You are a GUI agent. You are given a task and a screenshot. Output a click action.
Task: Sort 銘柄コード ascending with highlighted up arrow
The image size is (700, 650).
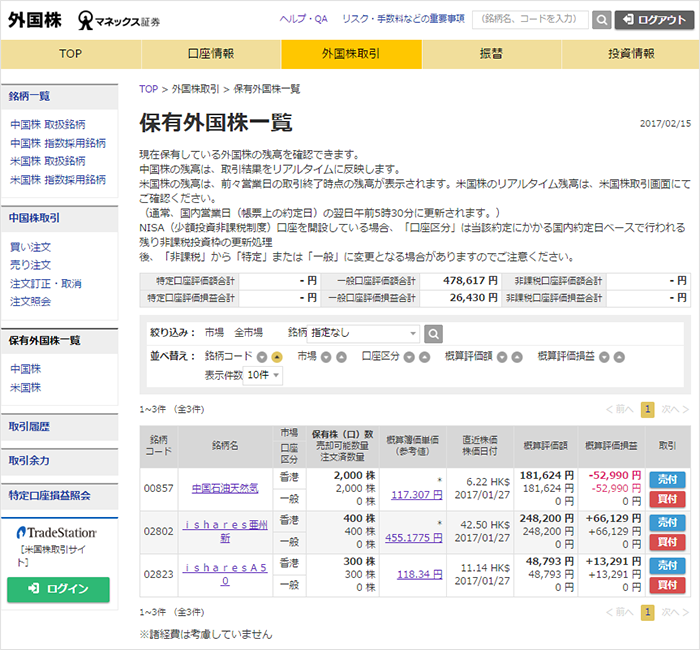277,356
